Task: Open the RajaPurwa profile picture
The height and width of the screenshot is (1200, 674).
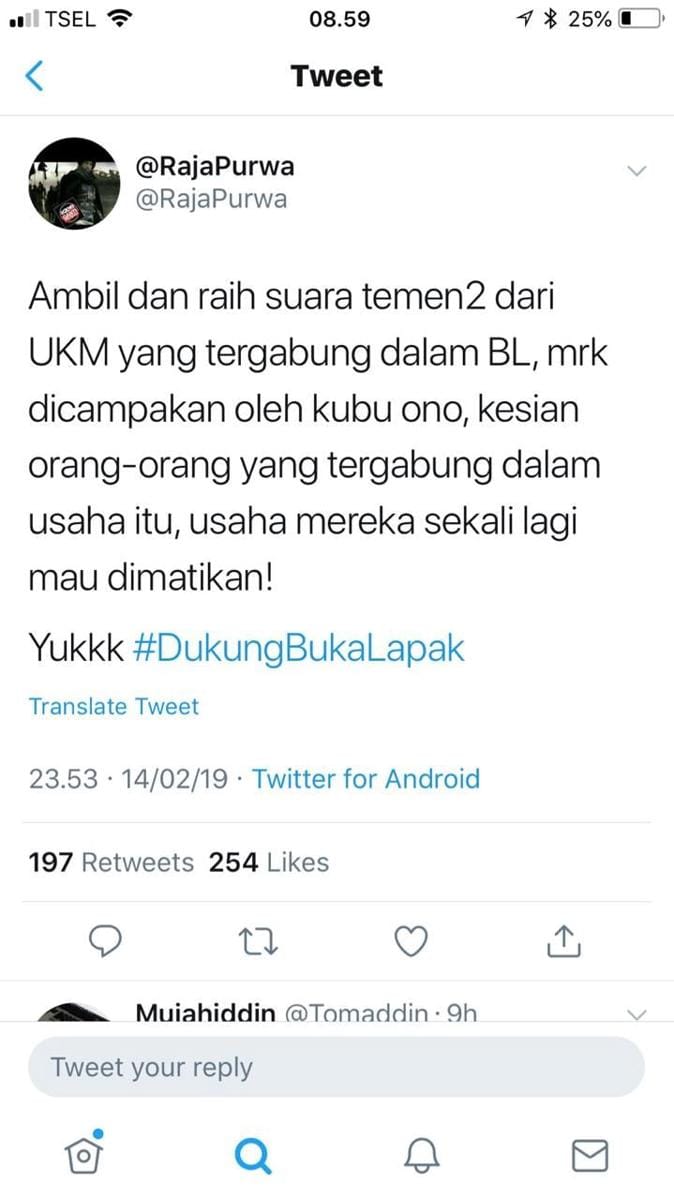Action: [74, 183]
